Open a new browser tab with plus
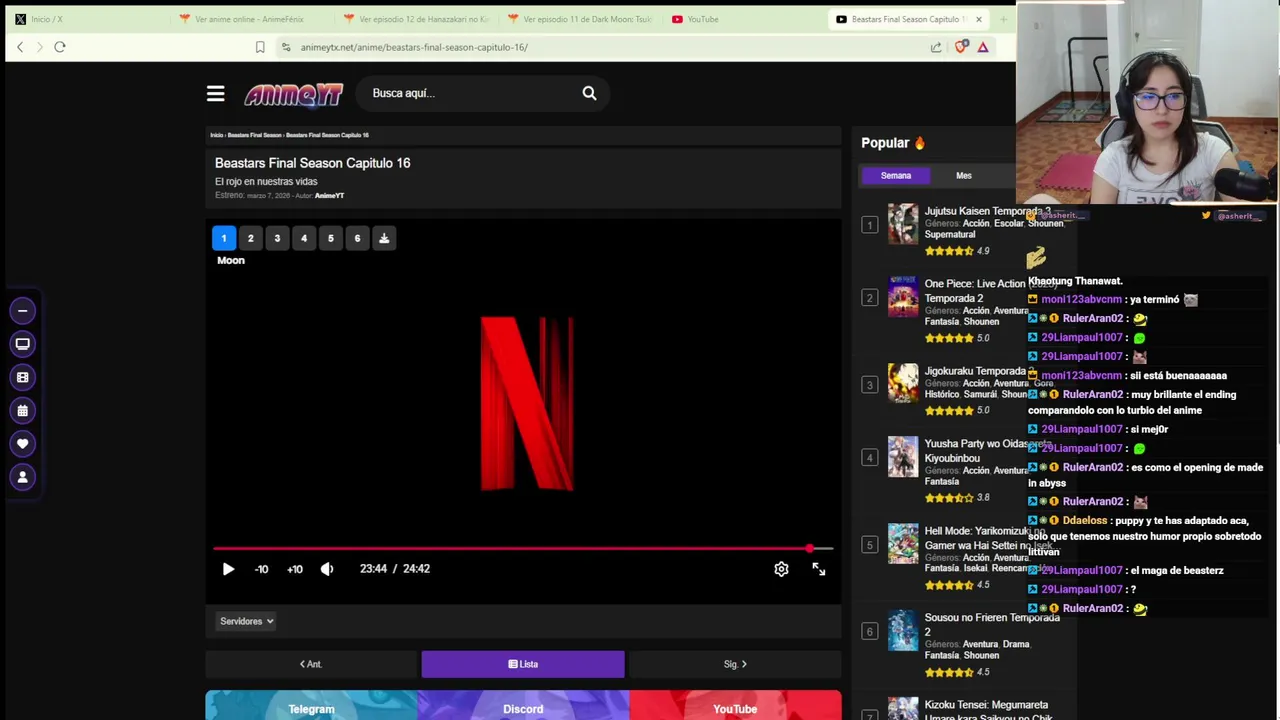Screen dimensions: 1280x720 tap(1003, 19)
